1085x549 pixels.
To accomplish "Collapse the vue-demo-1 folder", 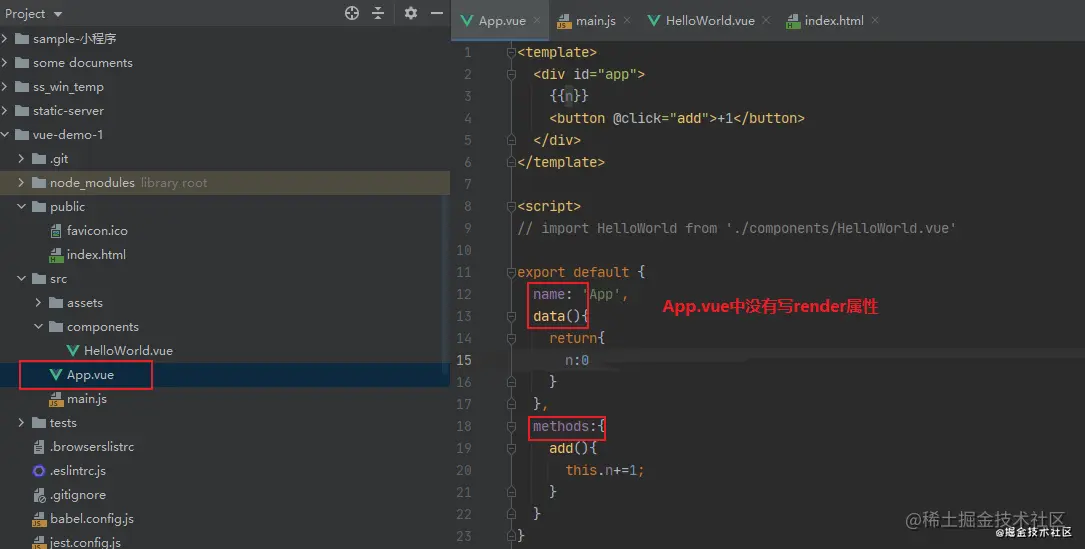I will pyautogui.click(x=5, y=135).
